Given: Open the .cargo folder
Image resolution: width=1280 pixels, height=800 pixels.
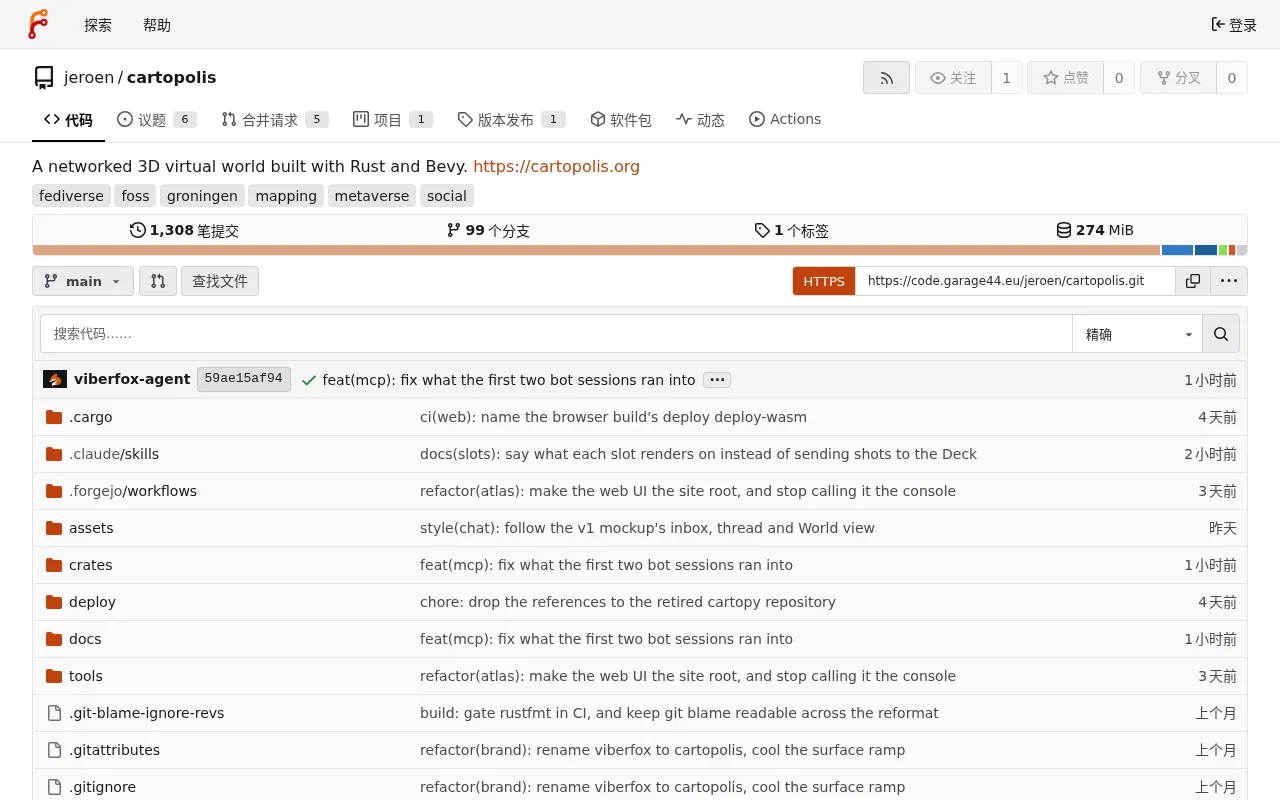Looking at the screenshot, I should (x=90, y=417).
